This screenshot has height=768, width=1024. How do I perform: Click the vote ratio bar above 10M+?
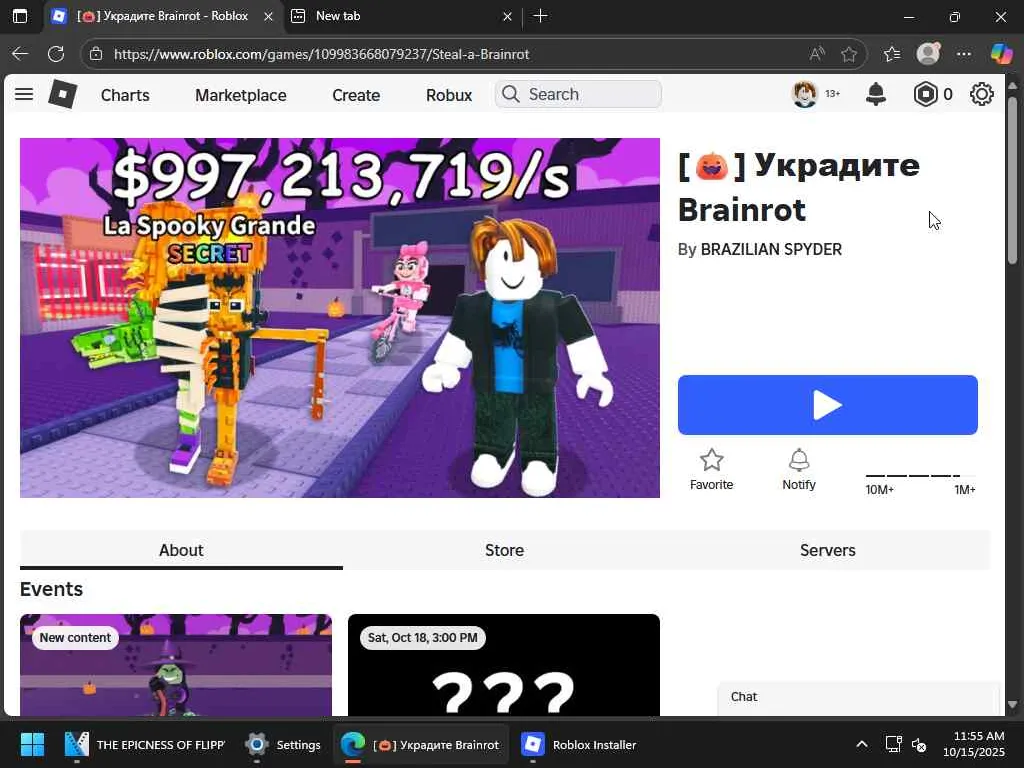click(920, 475)
